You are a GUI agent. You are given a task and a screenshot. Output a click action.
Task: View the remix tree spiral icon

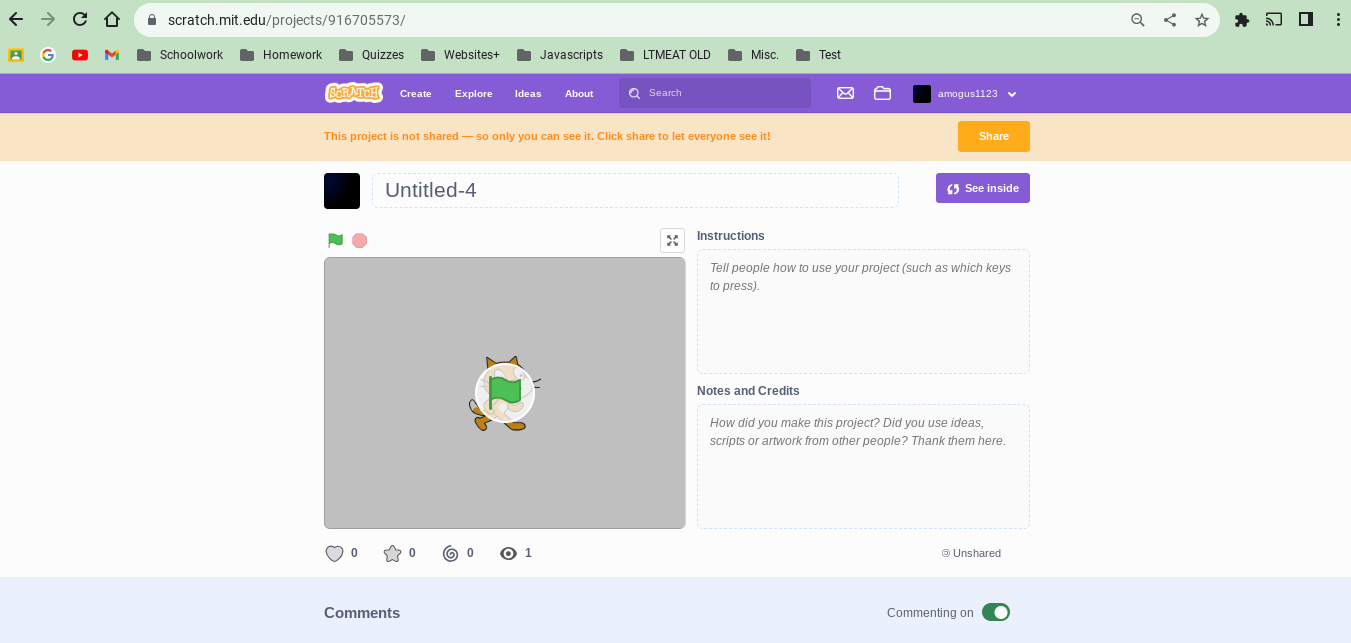(450, 553)
